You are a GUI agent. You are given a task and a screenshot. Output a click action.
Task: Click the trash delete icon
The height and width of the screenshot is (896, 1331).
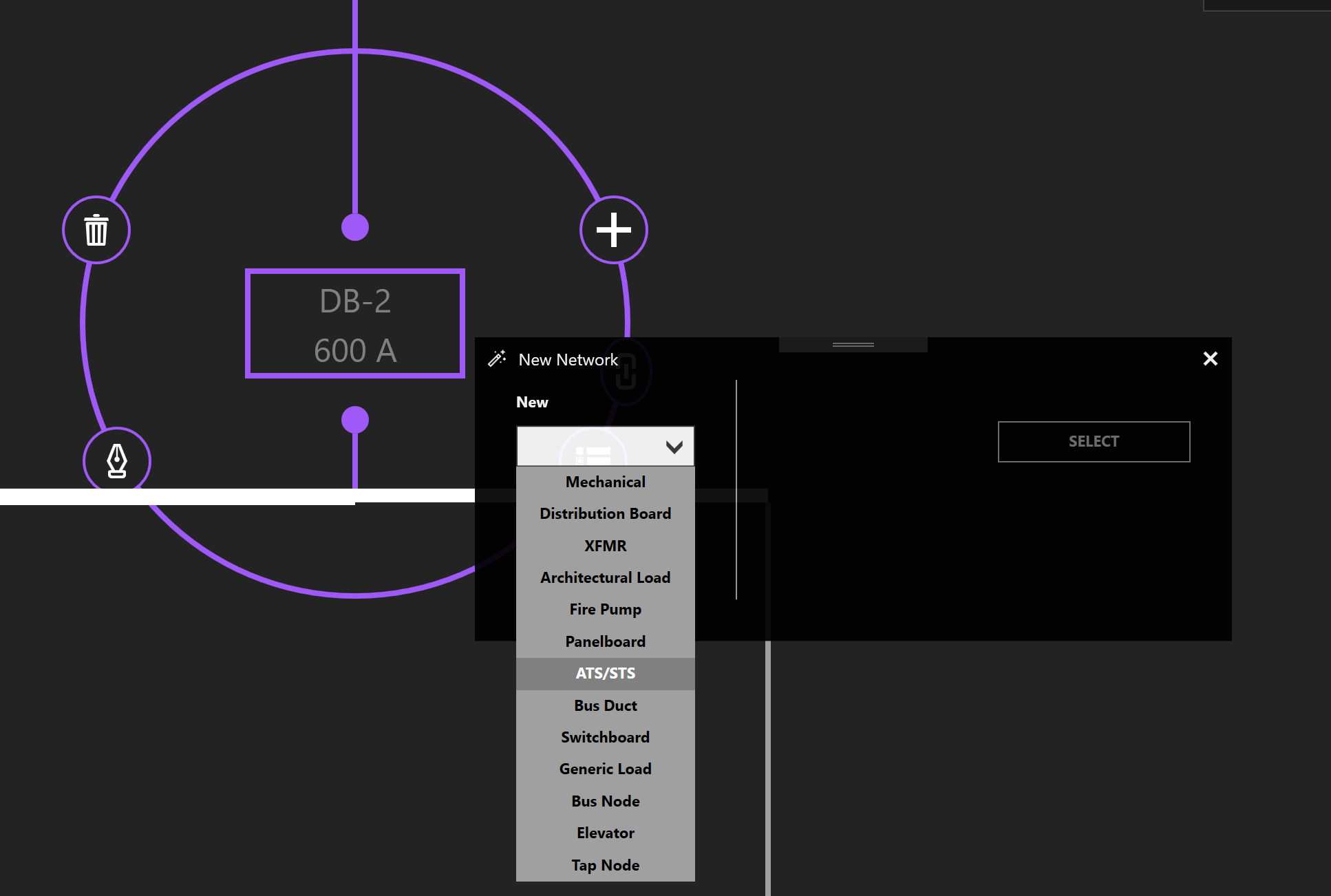pos(96,230)
